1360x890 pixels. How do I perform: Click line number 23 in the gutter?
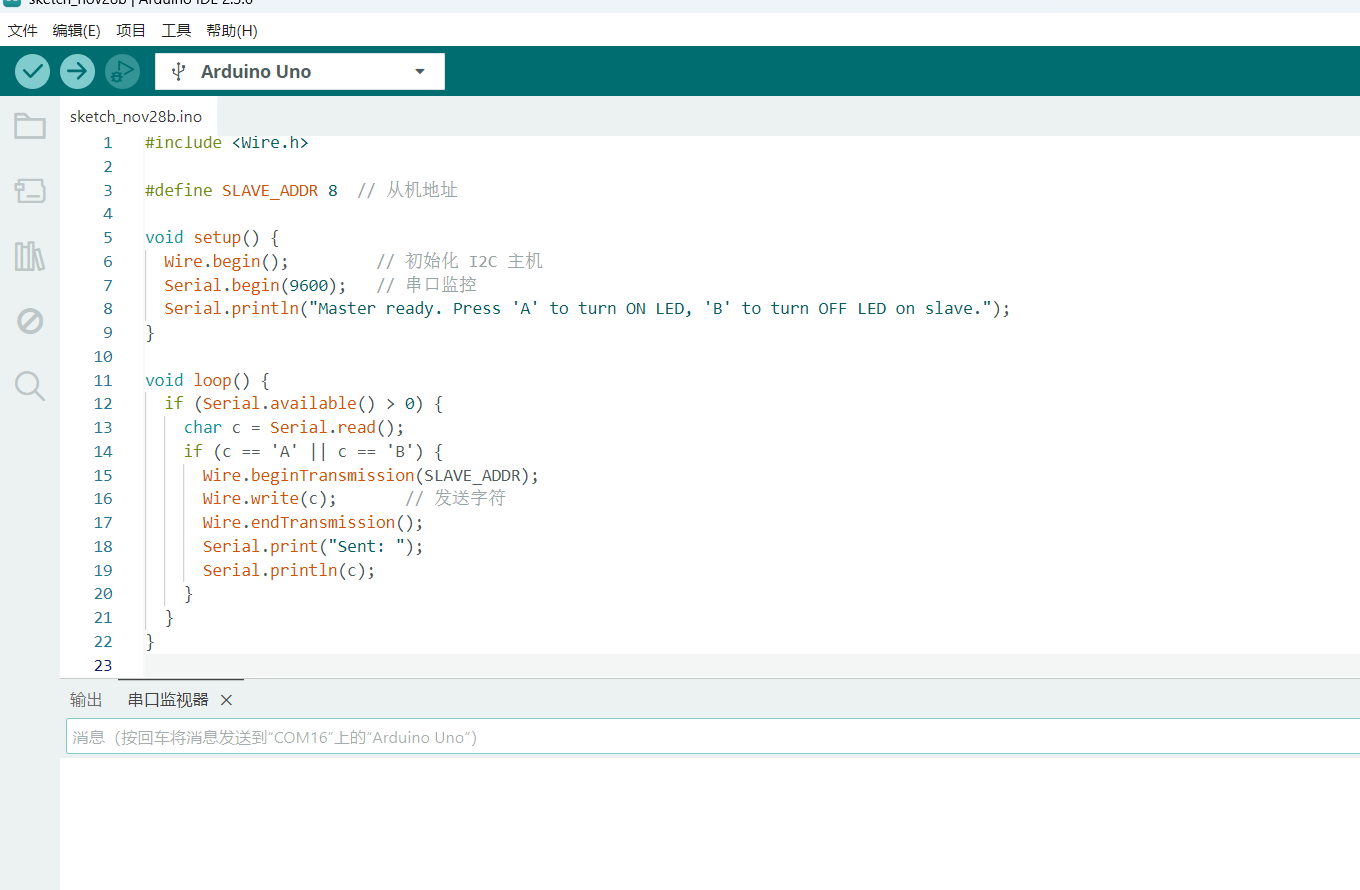(103, 666)
